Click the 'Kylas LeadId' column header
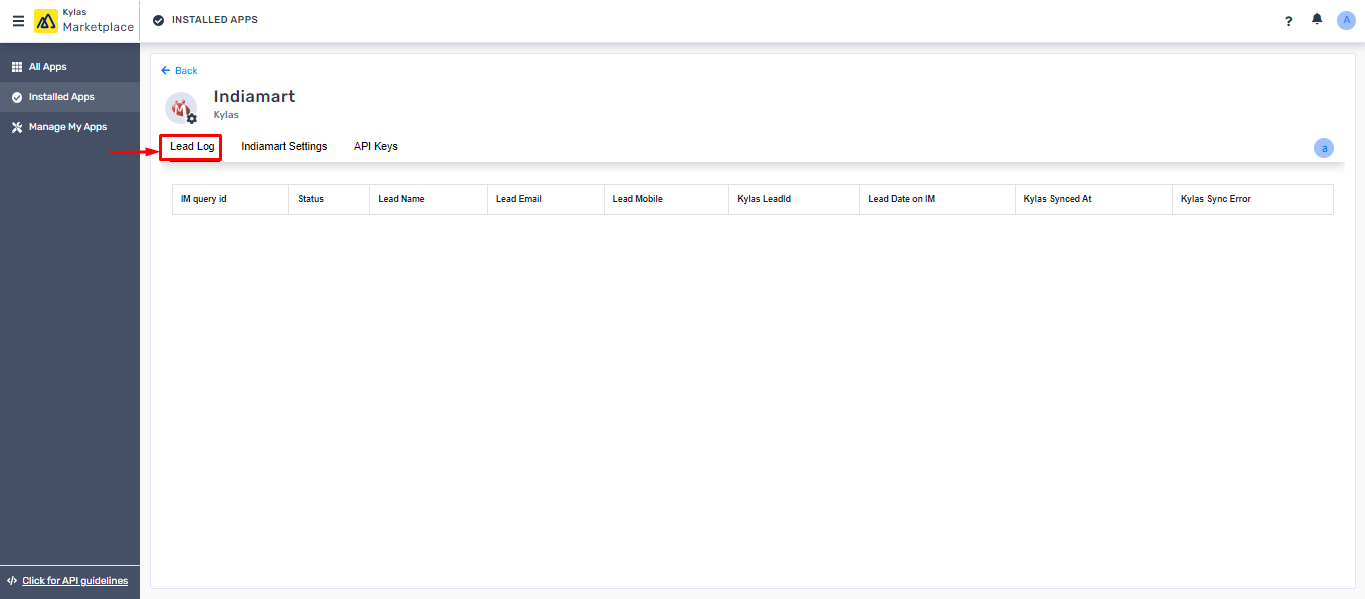The width and height of the screenshot is (1365, 599). pos(793,199)
